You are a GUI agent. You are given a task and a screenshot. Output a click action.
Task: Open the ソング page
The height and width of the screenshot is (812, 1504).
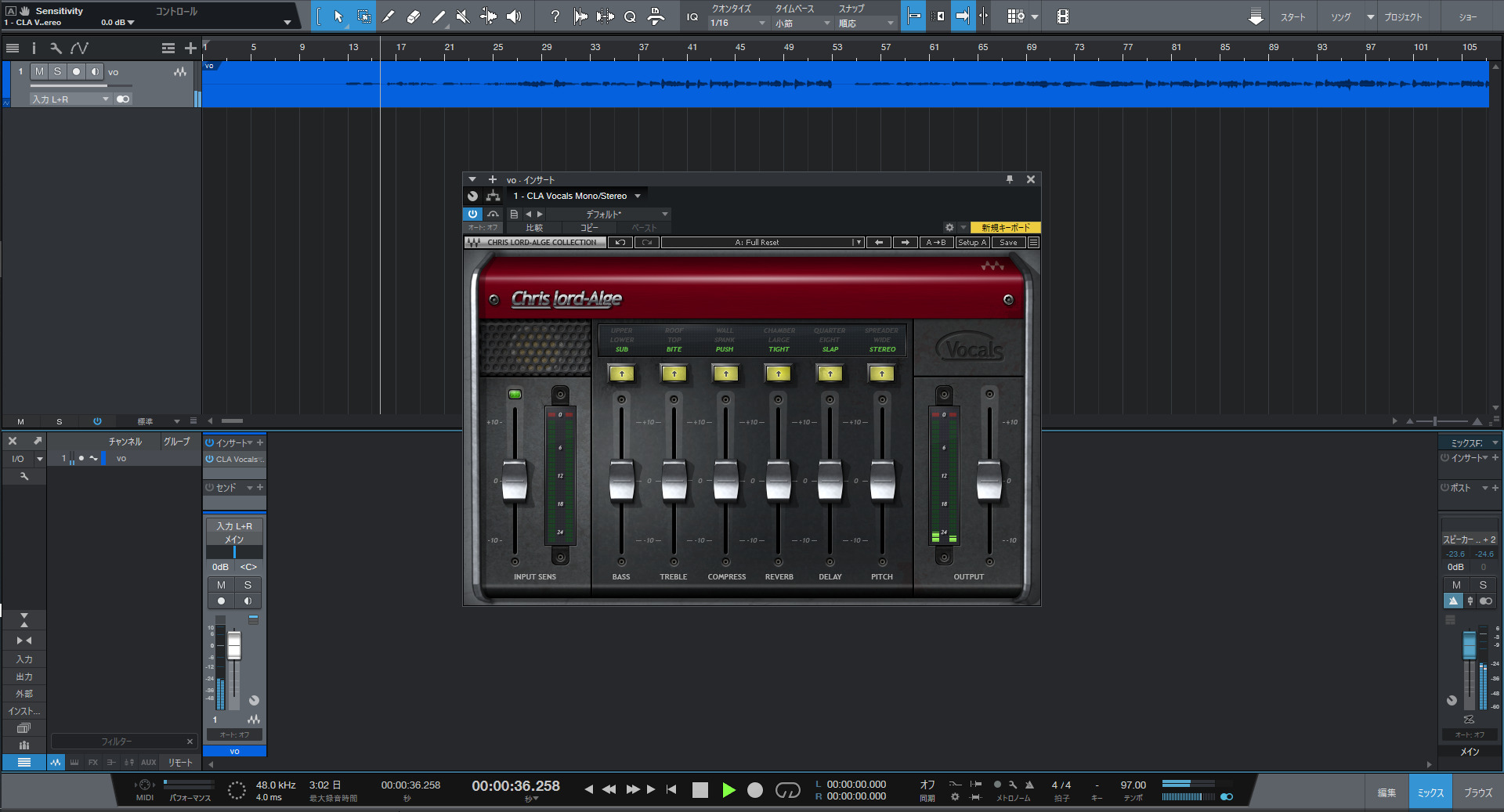tap(1341, 17)
